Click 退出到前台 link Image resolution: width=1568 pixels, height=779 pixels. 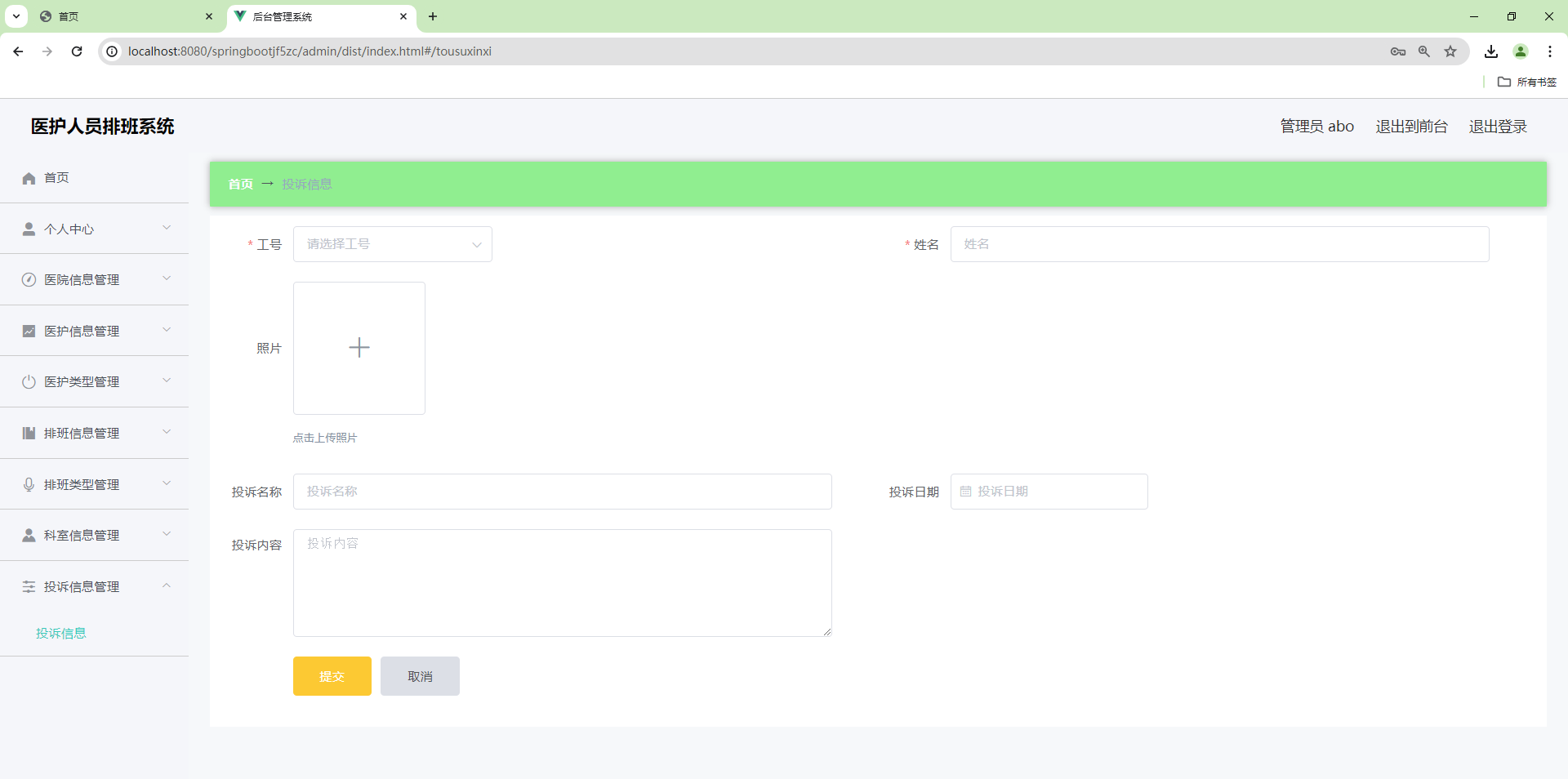click(x=1411, y=127)
